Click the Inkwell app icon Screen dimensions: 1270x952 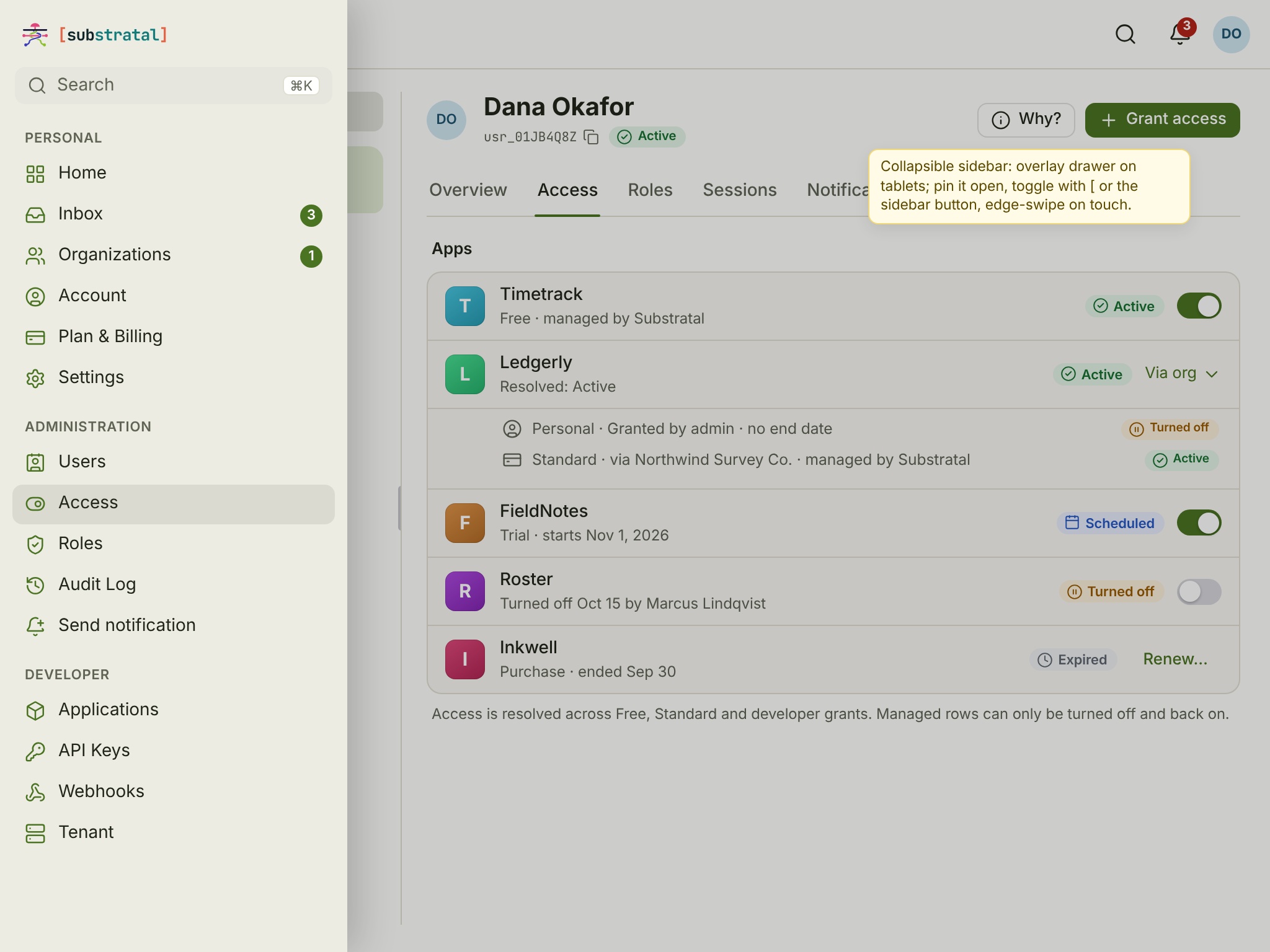coord(465,659)
